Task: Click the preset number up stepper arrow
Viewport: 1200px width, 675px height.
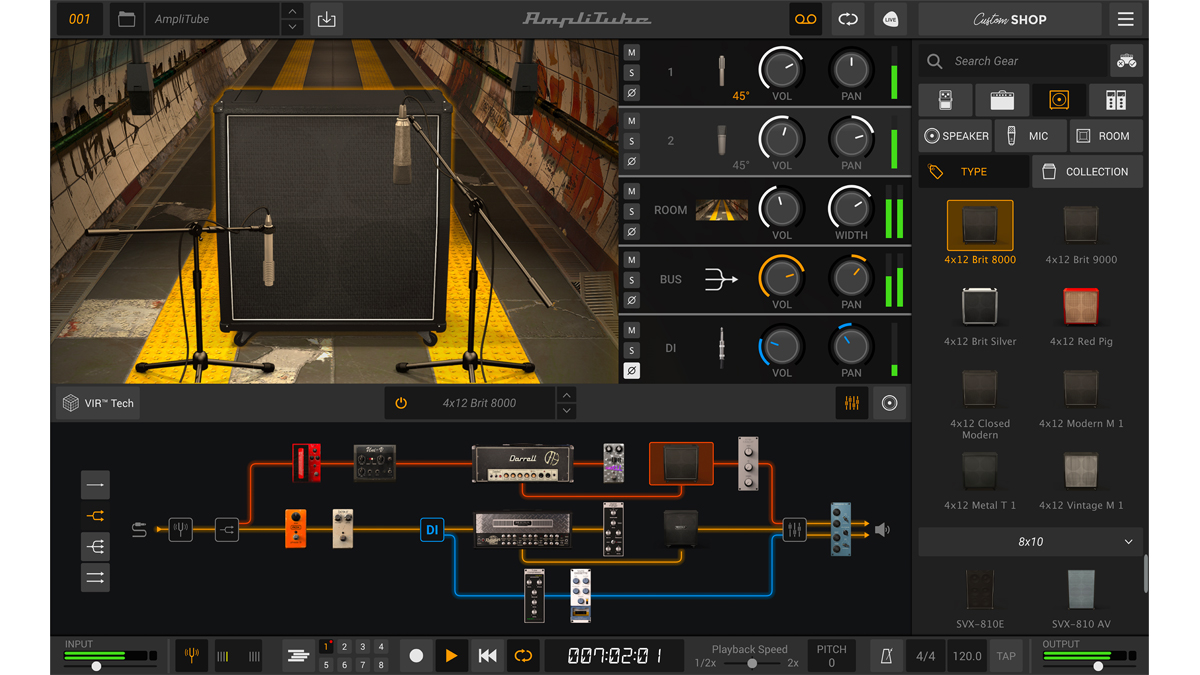Action: 290,12
